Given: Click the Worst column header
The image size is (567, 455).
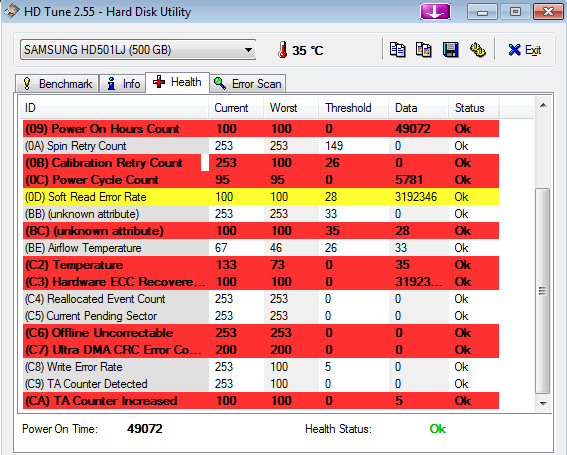Looking at the screenshot, I should coord(291,108).
